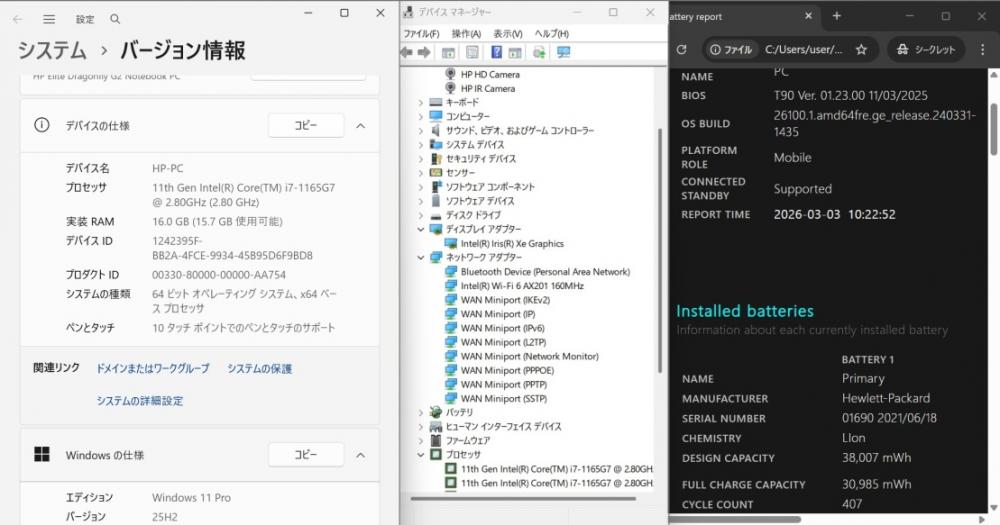1000x525 pixels.
Task: Collapse the ネットワーク アダプター category
Action: [421, 257]
